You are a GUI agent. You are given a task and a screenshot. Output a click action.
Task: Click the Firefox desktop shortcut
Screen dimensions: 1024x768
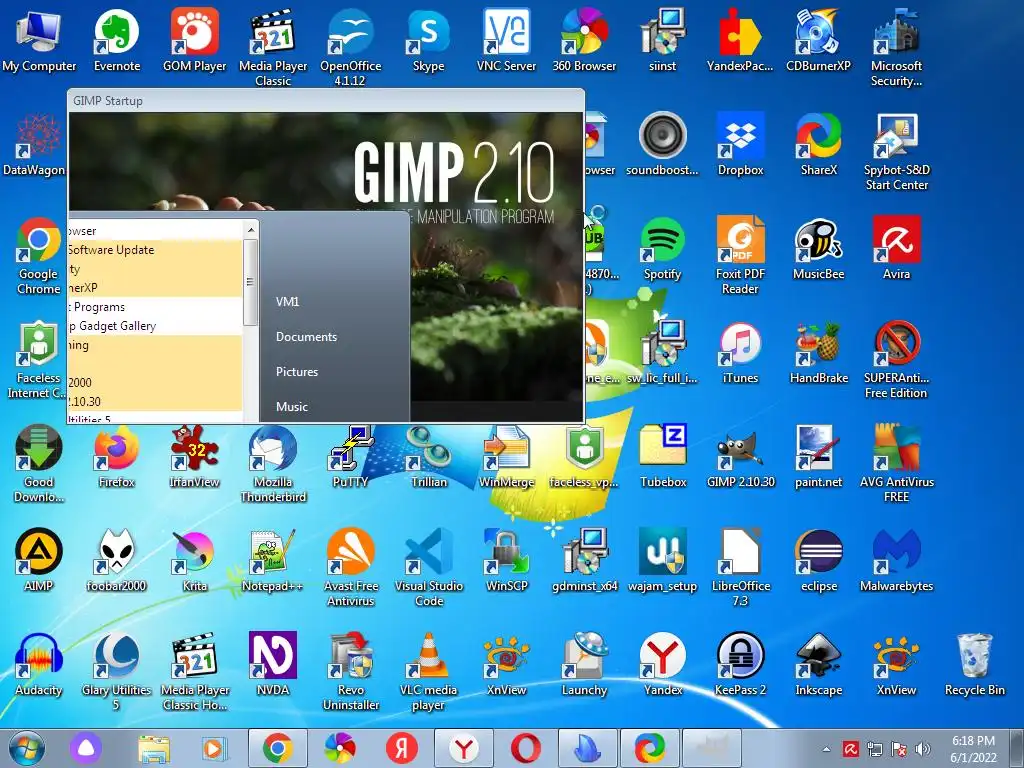[x=117, y=456]
